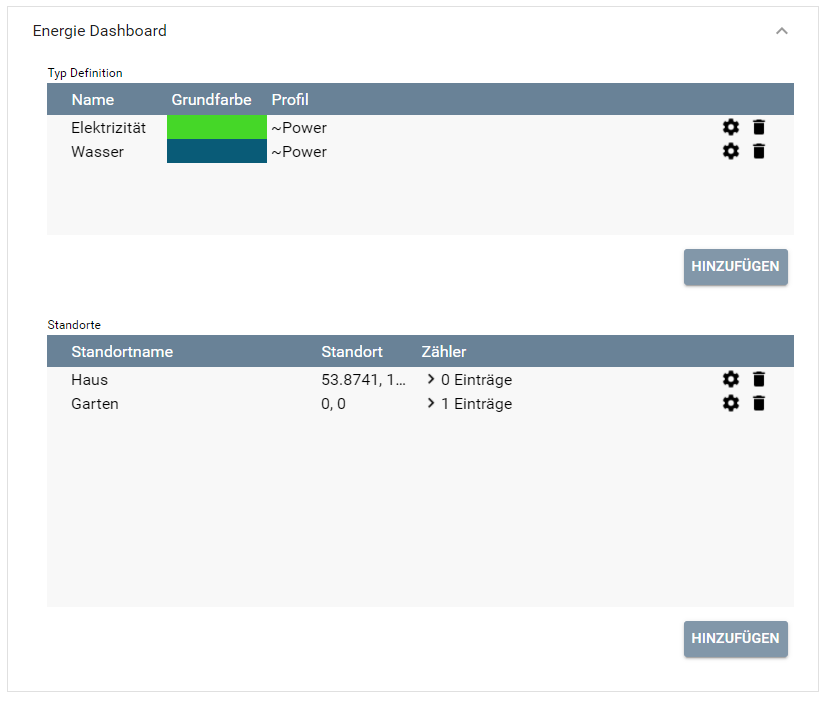Click the Energie Dashboard title
This screenshot has width=830, height=702.
pos(98,31)
